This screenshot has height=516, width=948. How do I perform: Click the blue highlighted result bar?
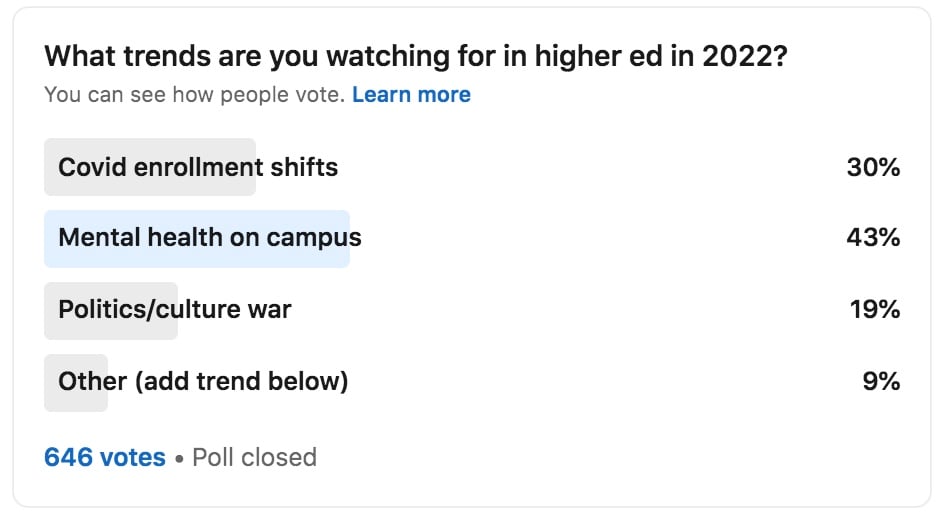pos(197,239)
